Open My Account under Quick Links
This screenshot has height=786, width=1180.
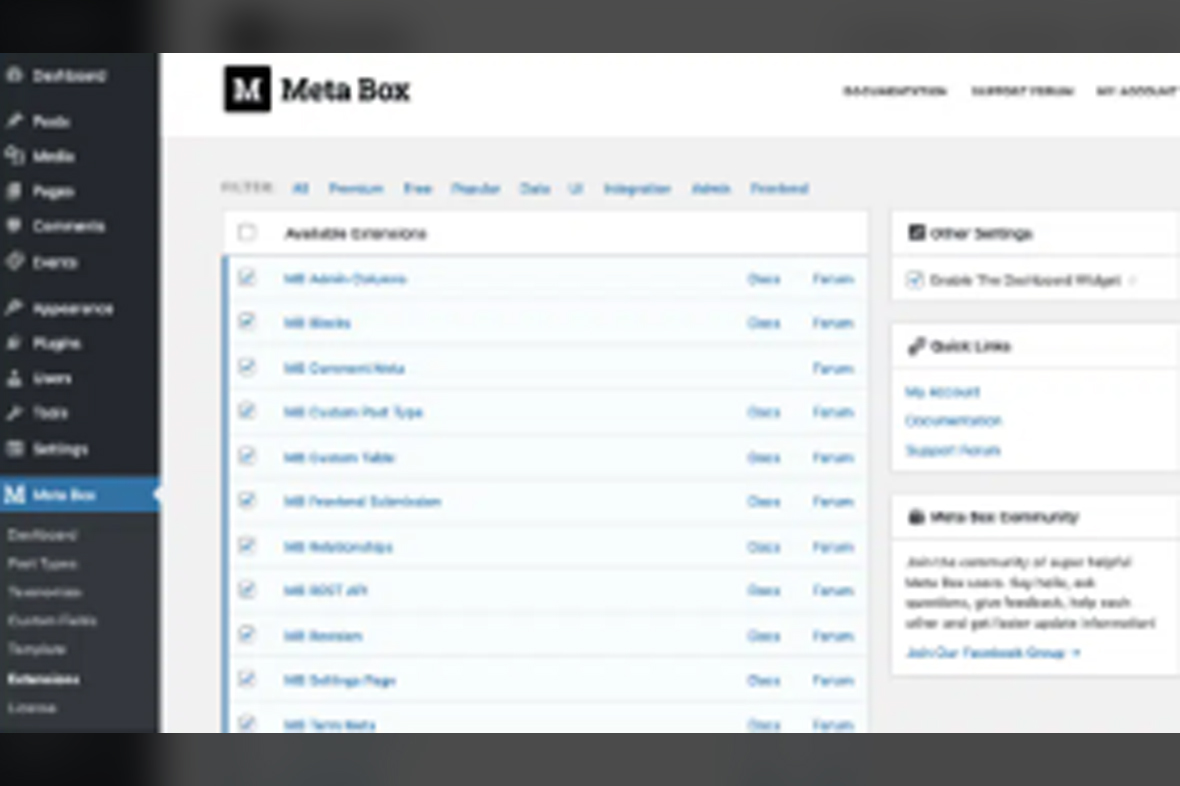pos(942,391)
